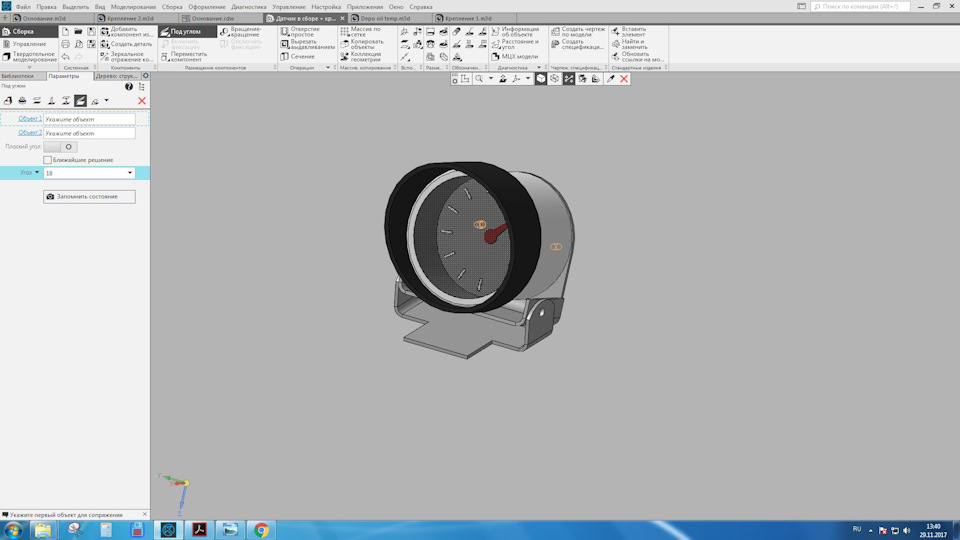960x540 pixels.
Task: Open a file with the folder icon
Action: (78, 31)
